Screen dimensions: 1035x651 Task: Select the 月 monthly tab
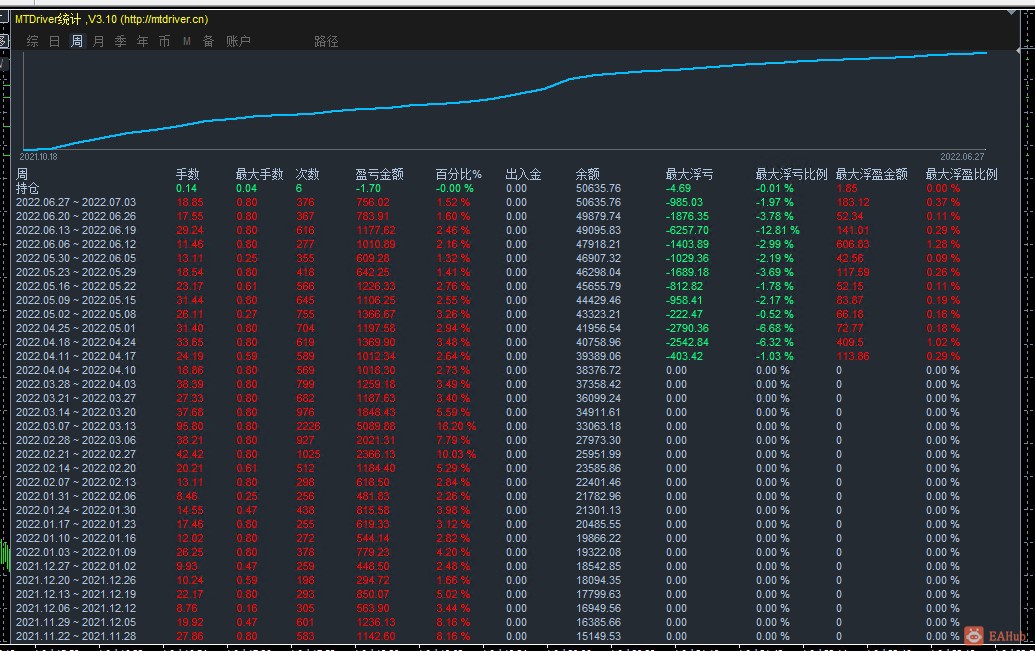point(98,42)
